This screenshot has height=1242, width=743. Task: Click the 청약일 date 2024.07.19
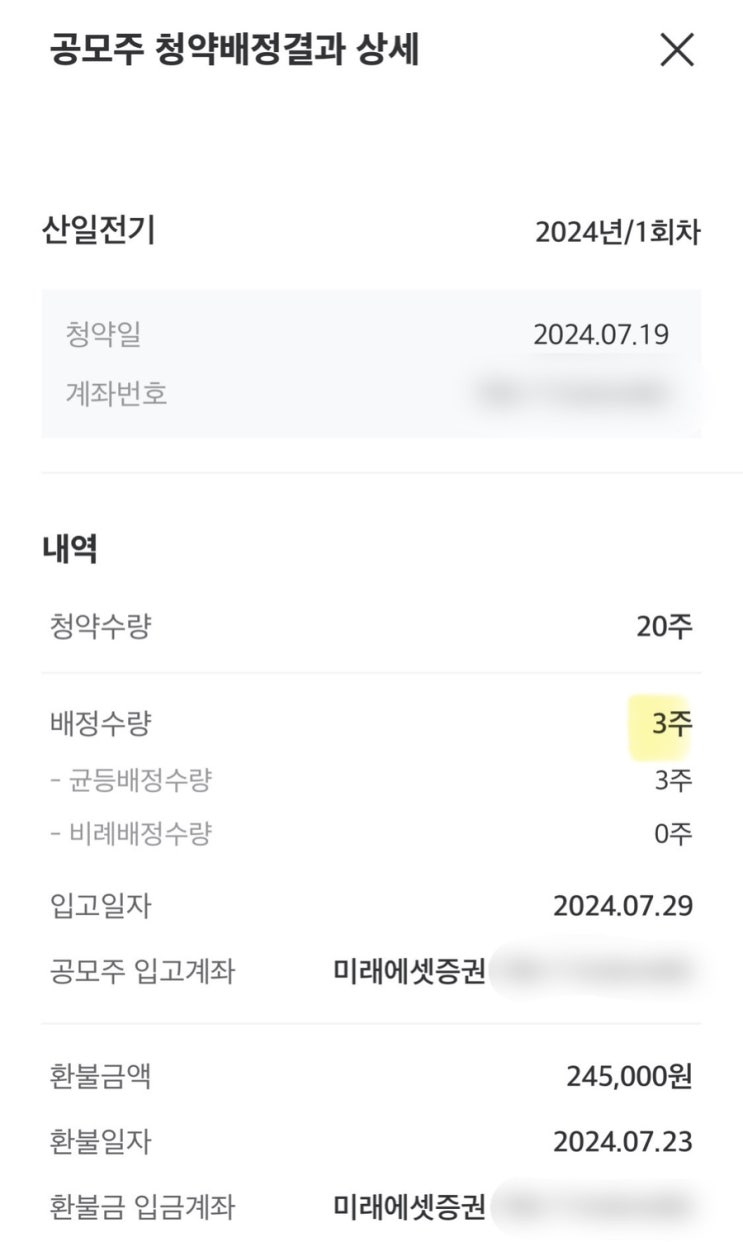[x=600, y=334]
